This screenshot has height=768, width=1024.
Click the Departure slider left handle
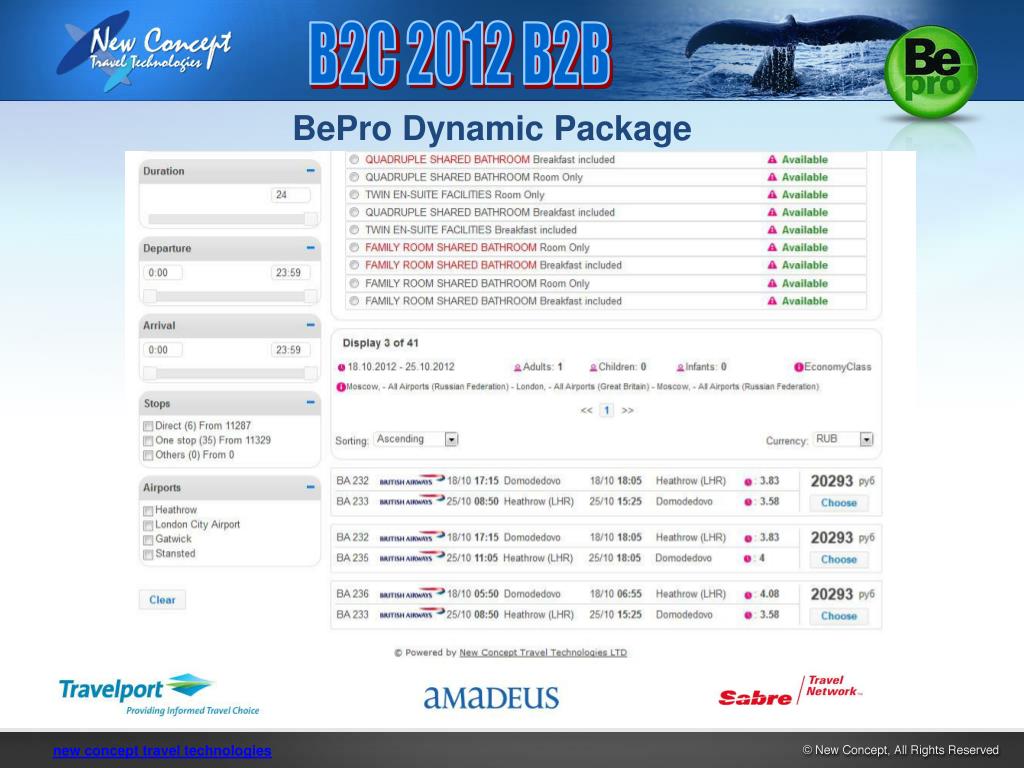pyautogui.click(x=150, y=296)
